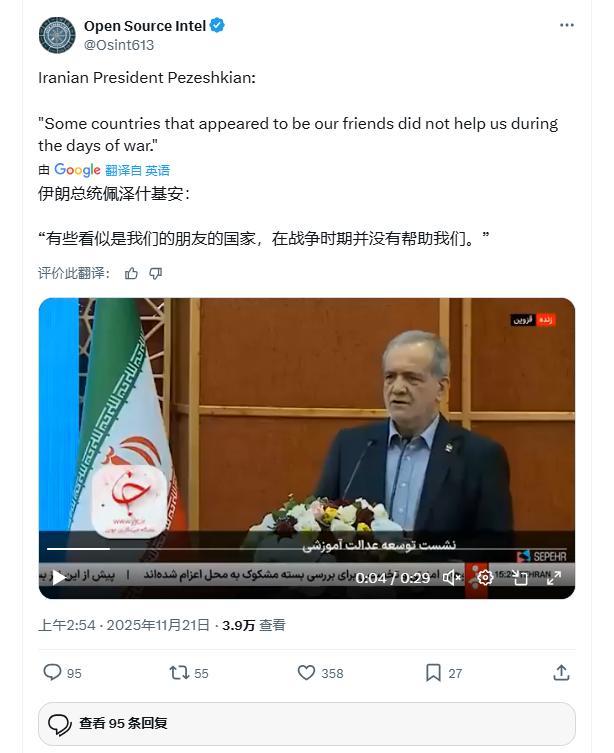This screenshot has height=753, width=614.
Task: Click the Open Source Intel profile avatar
Action: click(57, 35)
